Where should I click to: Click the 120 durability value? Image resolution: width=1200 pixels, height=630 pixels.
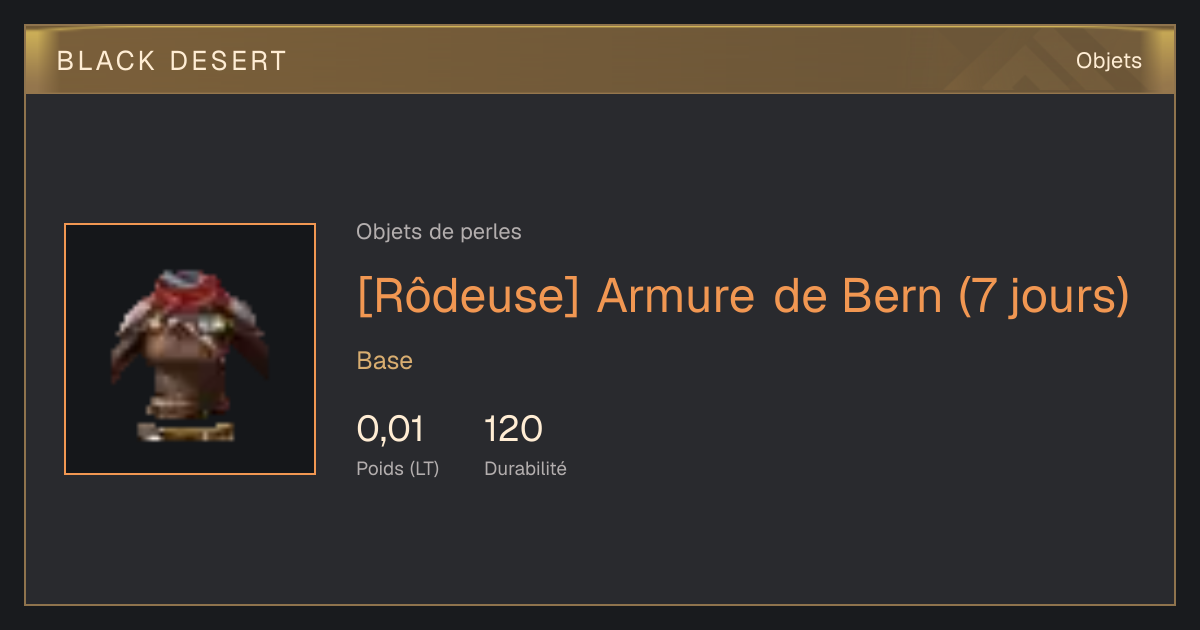514,429
